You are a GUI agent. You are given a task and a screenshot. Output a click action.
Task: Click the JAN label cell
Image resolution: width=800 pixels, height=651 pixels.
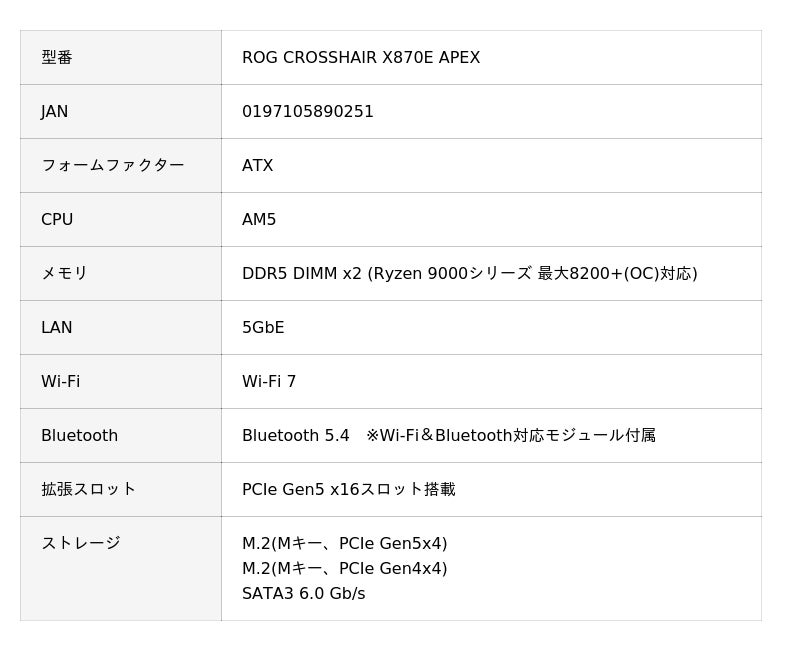click(x=55, y=112)
